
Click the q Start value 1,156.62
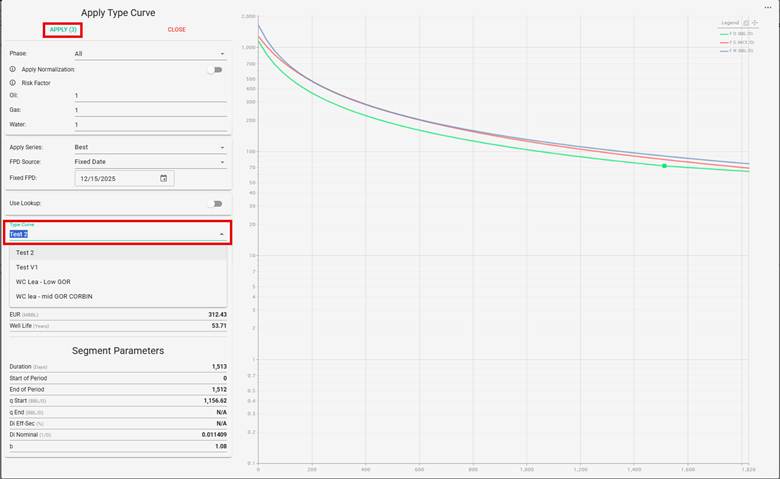click(215, 400)
